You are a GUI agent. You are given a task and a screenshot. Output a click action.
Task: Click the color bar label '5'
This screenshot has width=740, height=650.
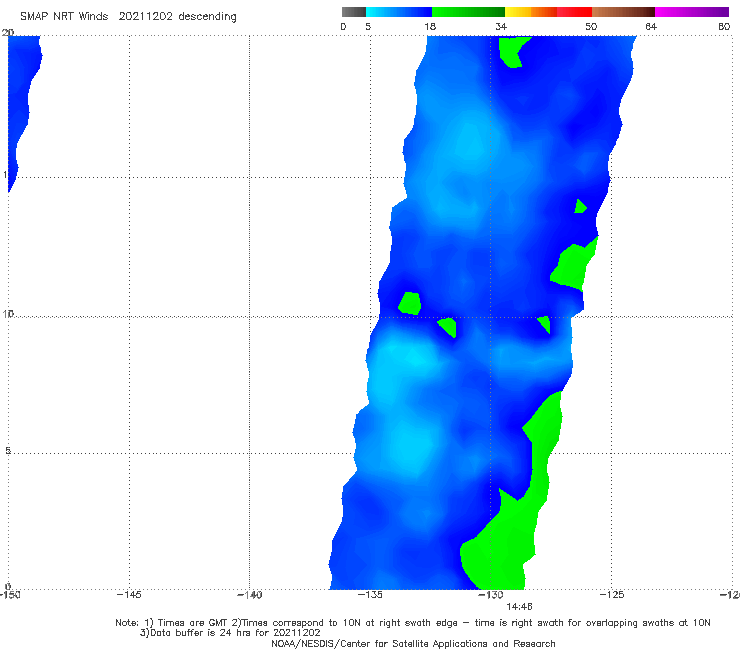point(368,27)
